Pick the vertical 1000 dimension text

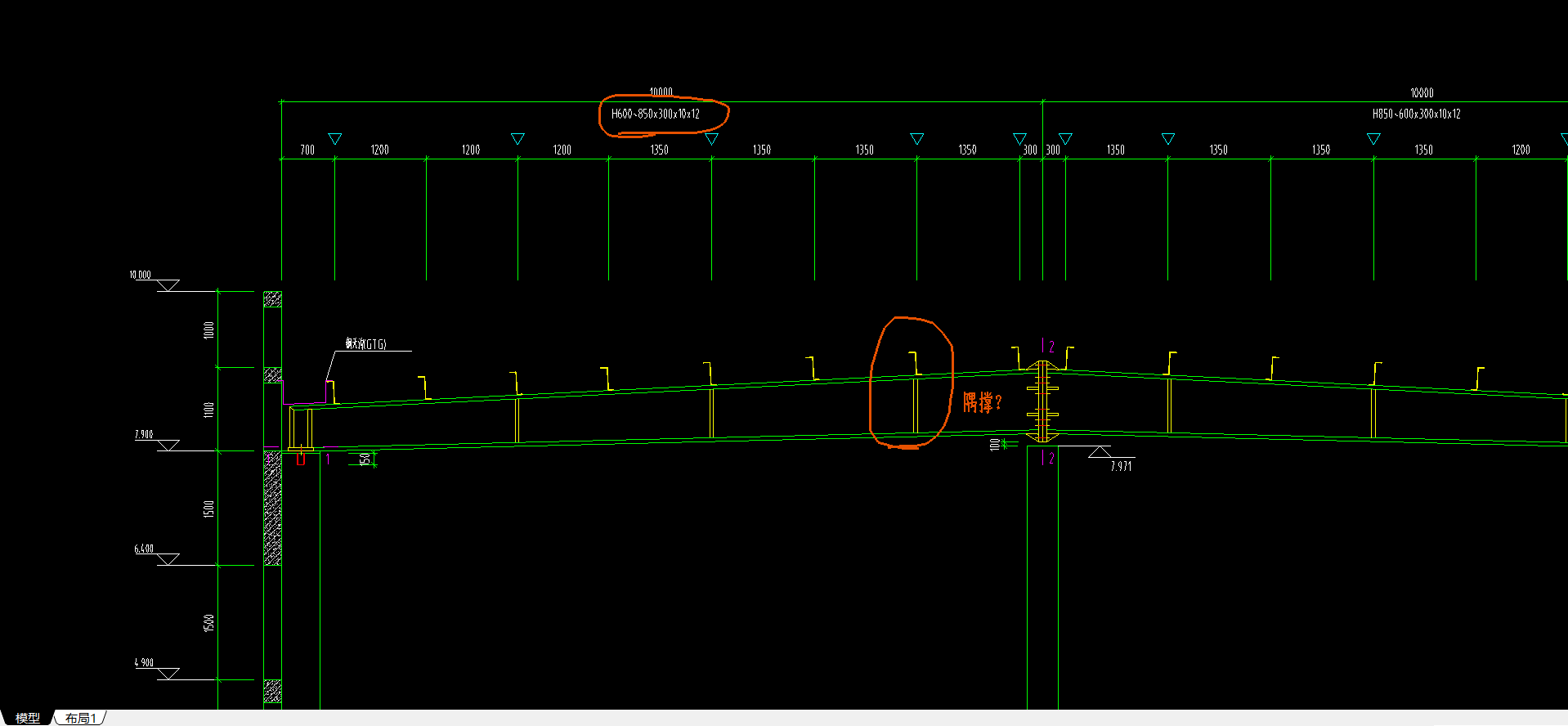[208, 330]
